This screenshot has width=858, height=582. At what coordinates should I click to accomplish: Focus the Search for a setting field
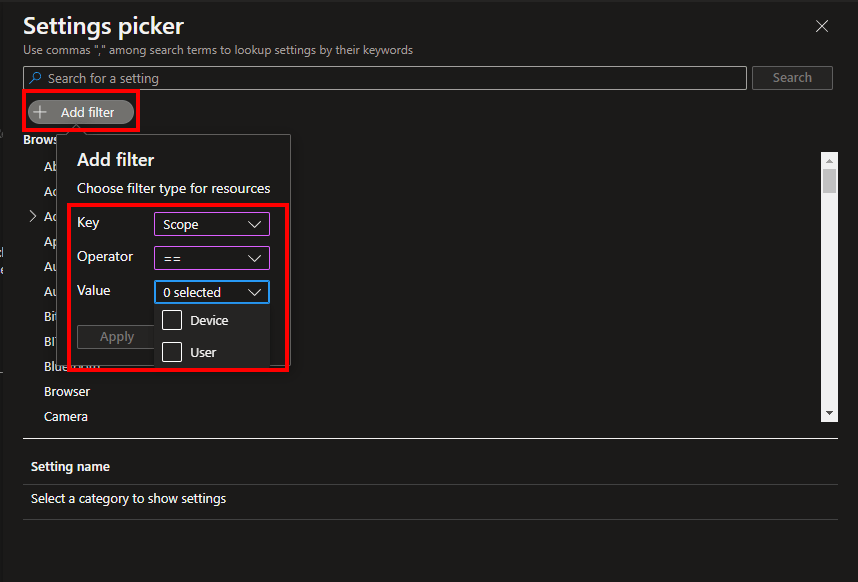coord(390,78)
